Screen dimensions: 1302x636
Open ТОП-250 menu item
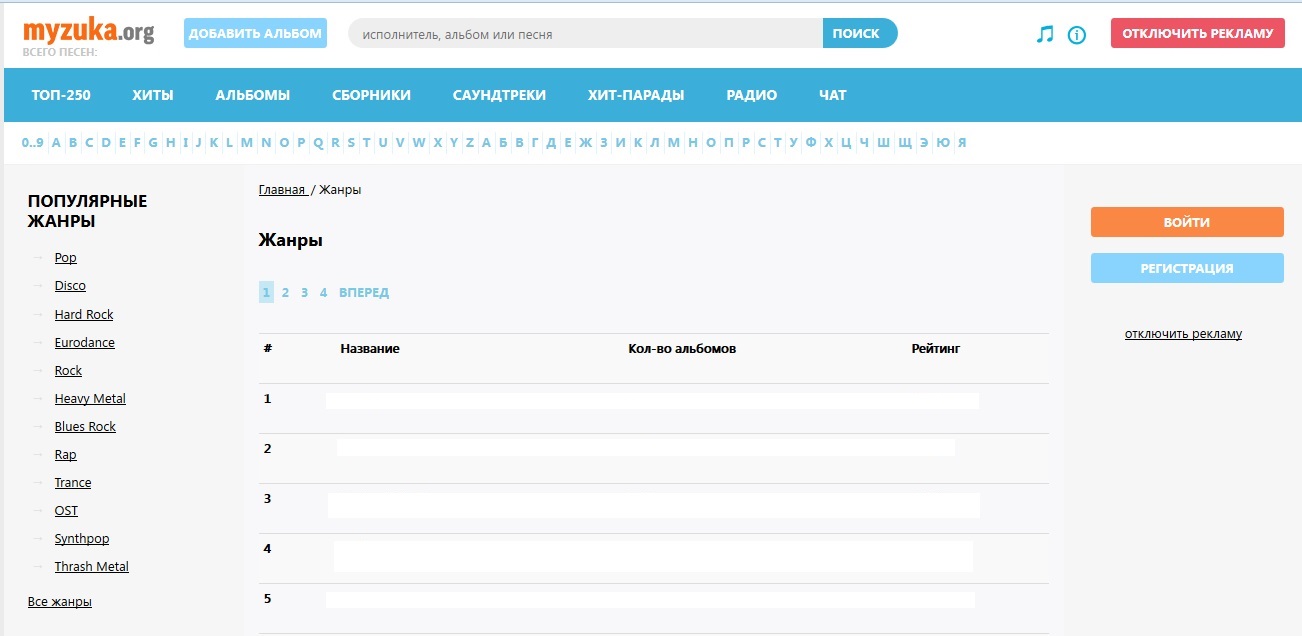(61, 95)
